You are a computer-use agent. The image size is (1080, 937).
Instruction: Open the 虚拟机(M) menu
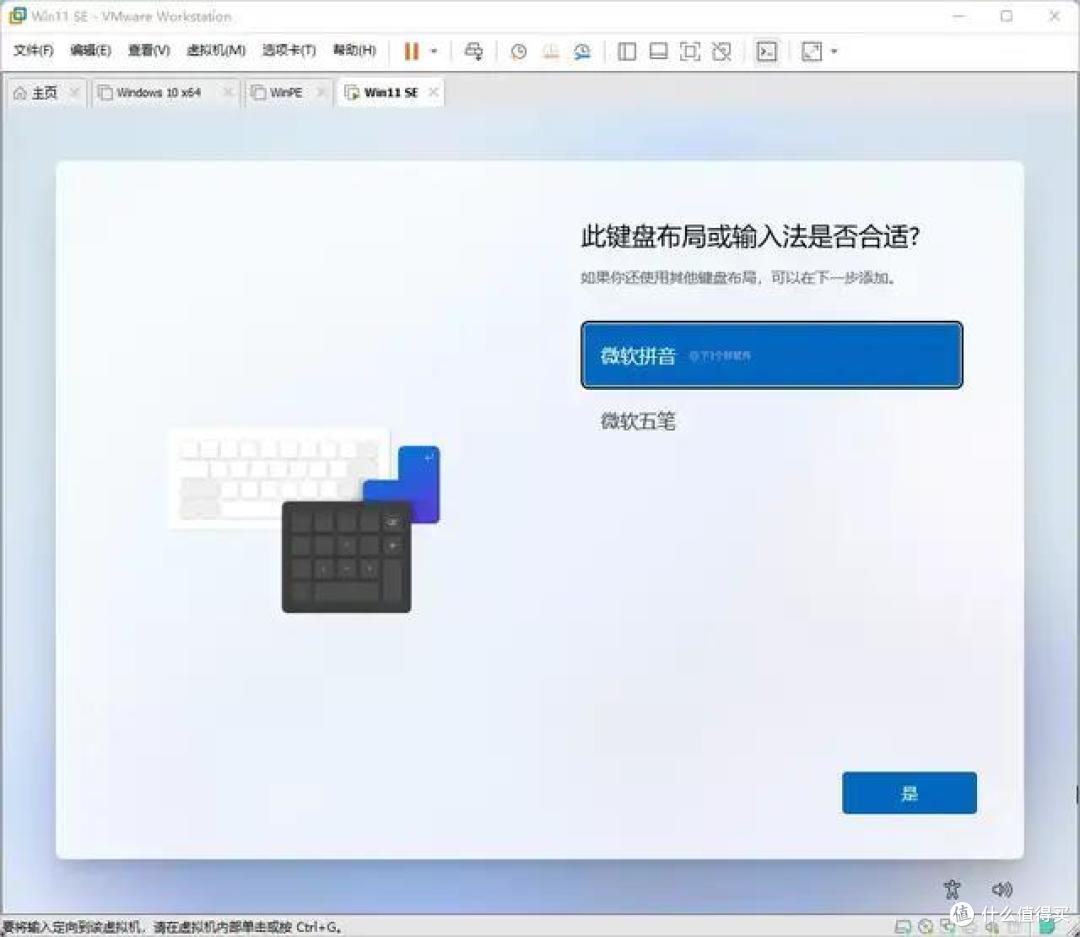(x=216, y=50)
